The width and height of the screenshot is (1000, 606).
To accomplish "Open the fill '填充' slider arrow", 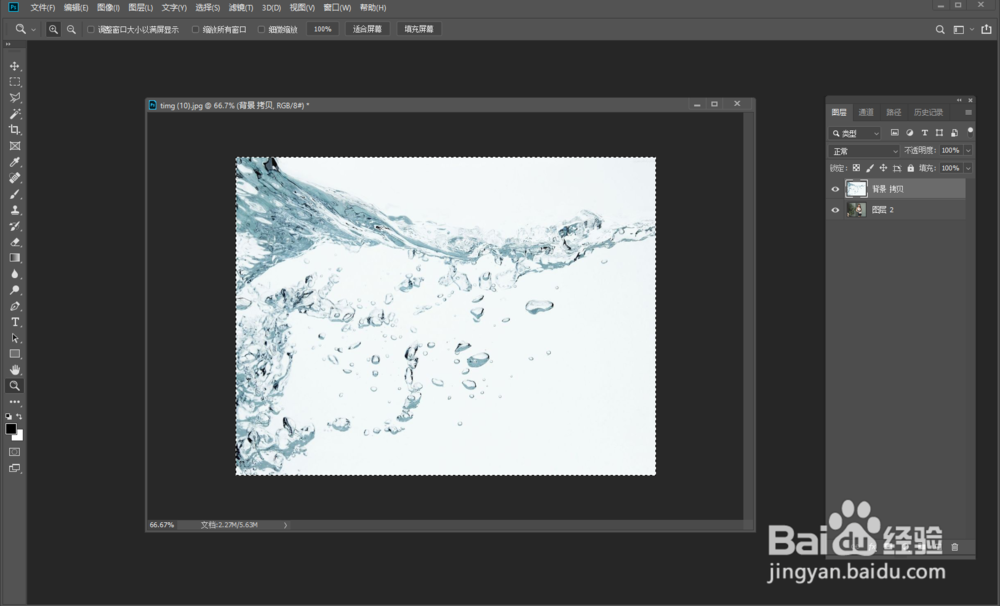I will pos(968,168).
